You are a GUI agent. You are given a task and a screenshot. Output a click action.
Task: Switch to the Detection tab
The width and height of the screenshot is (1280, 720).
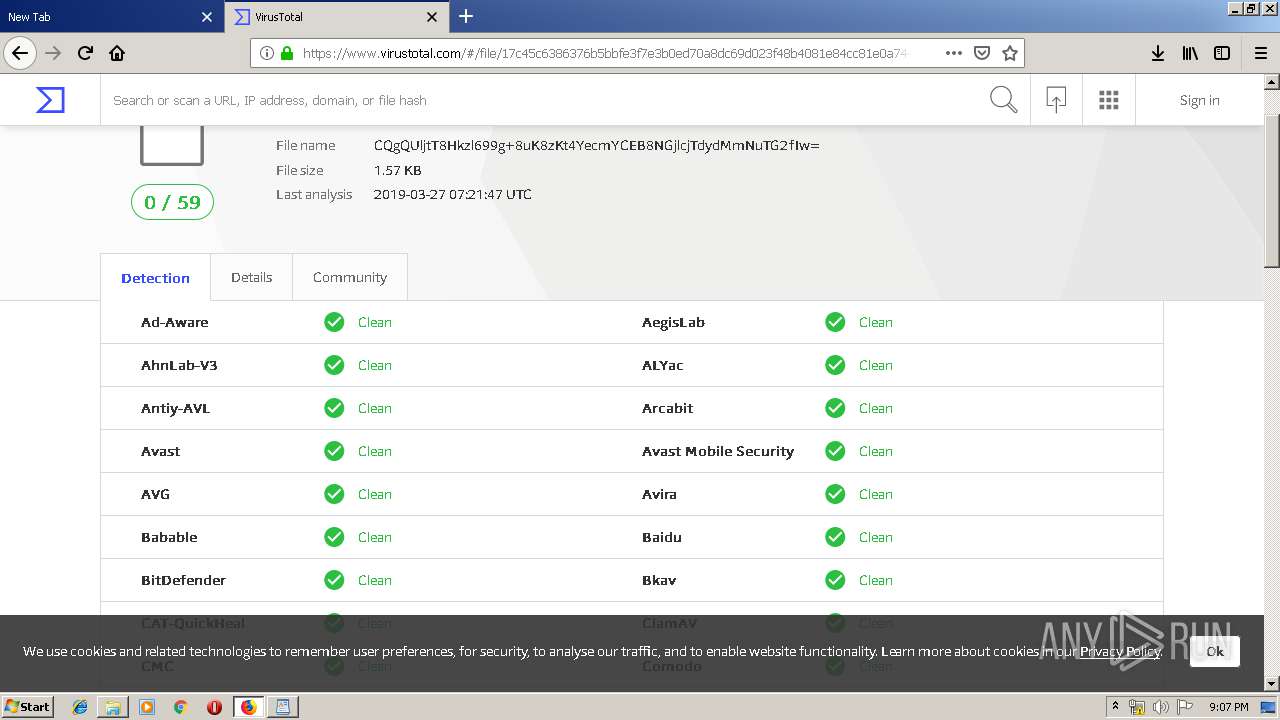pos(155,278)
